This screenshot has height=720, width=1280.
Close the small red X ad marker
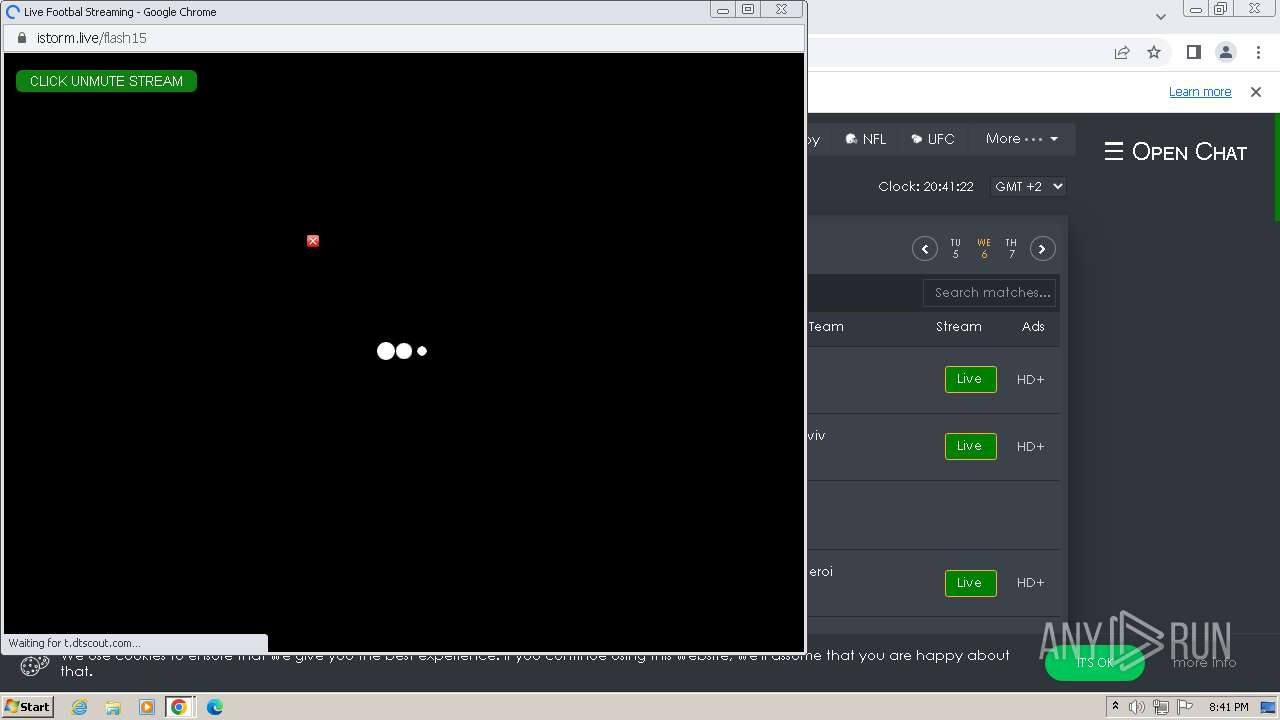[x=313, y=241]
